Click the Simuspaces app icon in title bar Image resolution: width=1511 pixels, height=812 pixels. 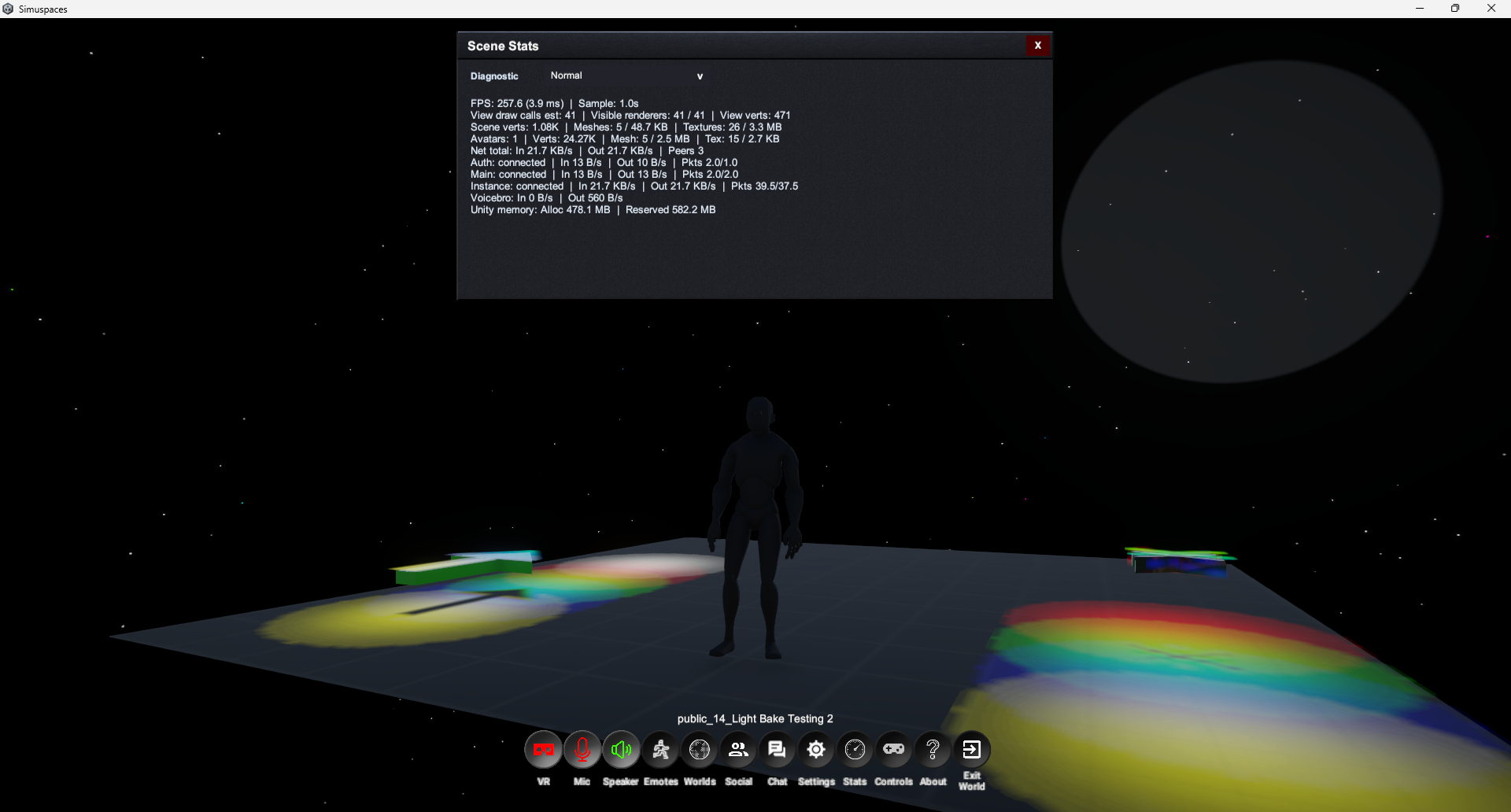pyautogui.click(x=8, y=9)
